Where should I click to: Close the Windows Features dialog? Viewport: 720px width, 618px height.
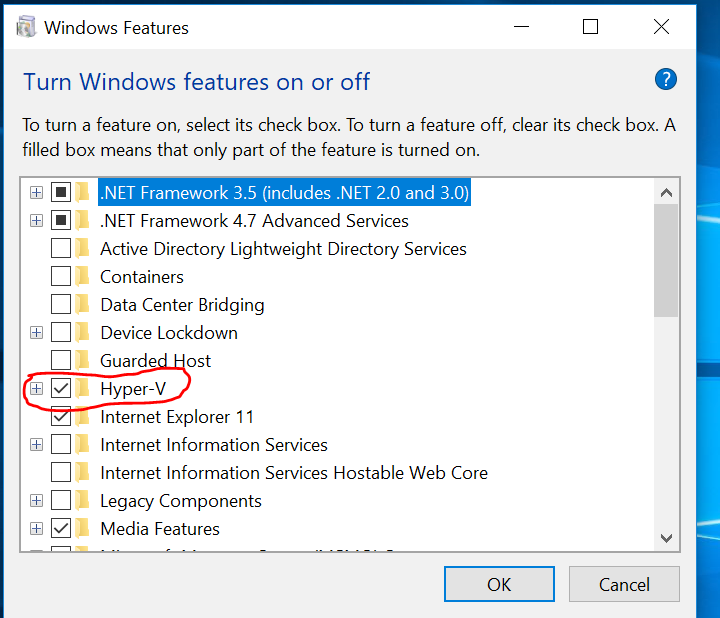[661, 27]
